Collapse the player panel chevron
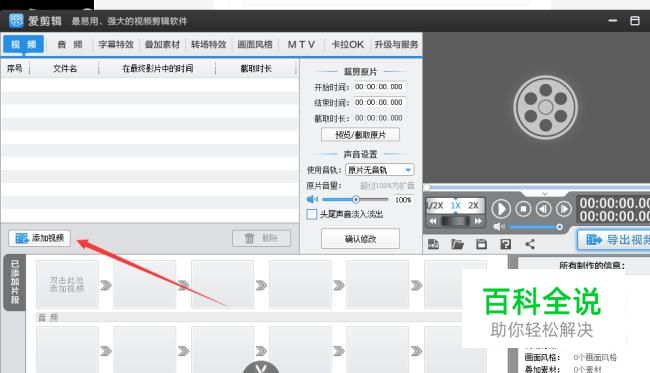The image size is (650, 373). click(x=545, y=194)
